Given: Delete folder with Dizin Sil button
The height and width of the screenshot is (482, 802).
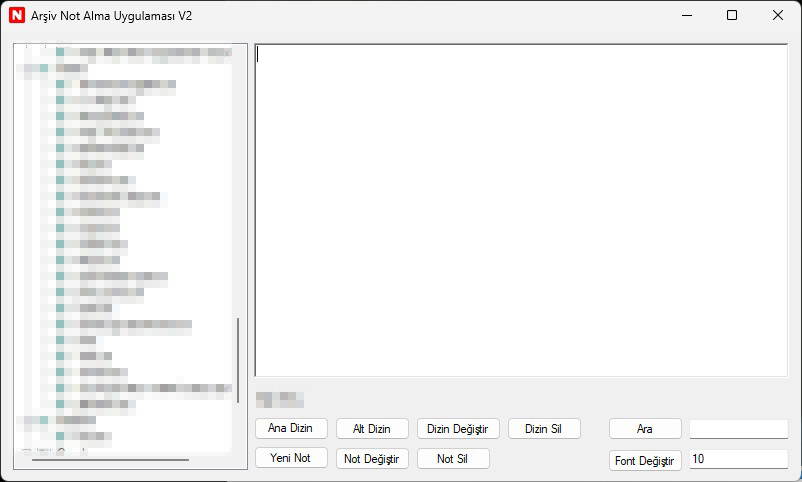Looking at the screenshot, I should pos(543,428).
